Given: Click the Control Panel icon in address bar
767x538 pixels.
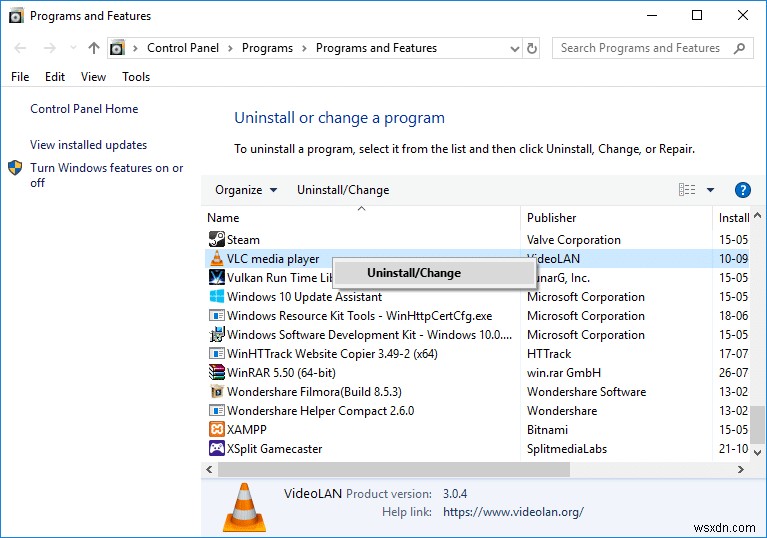Looking at the screenshot, I should (117, 48).
